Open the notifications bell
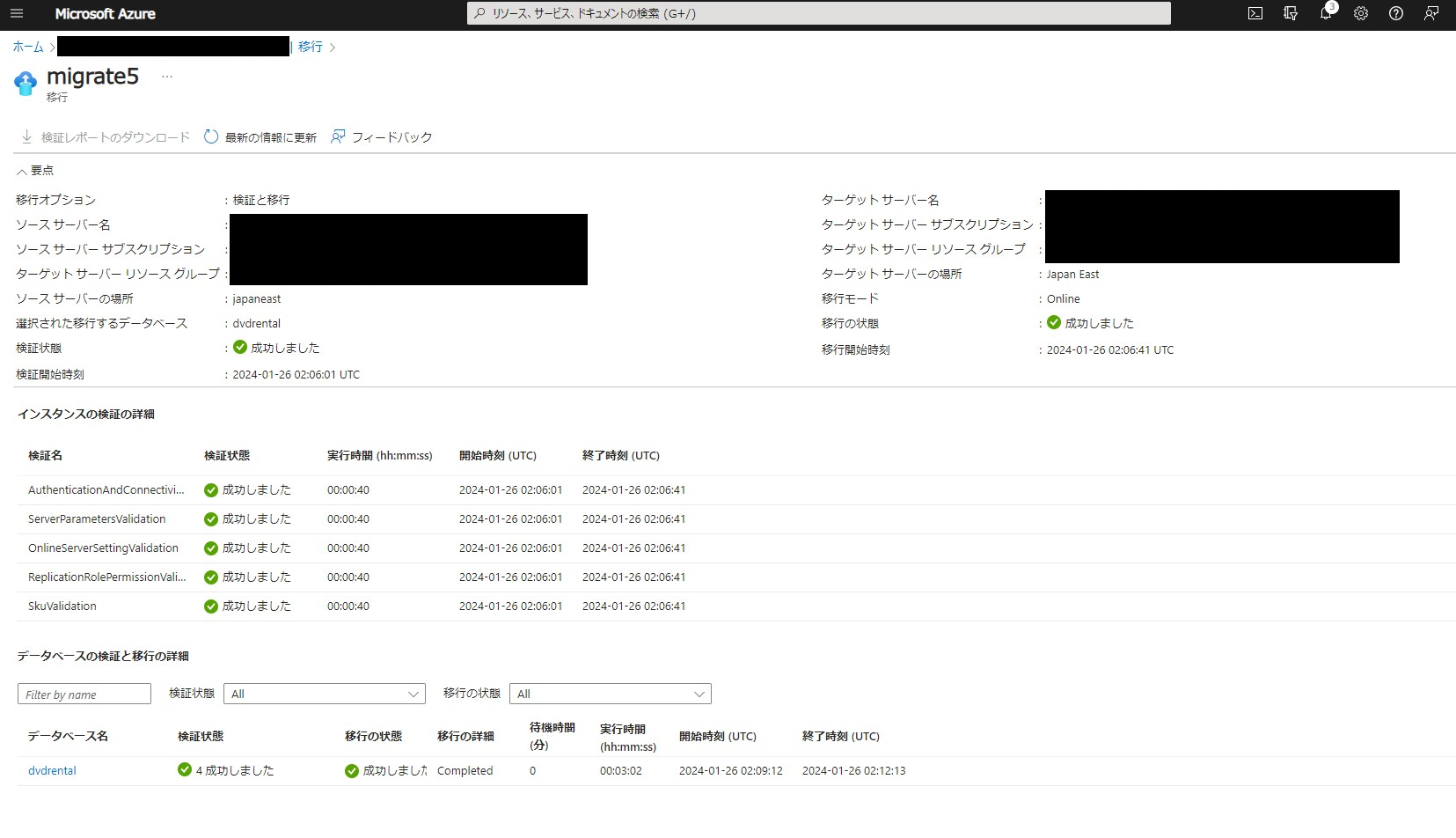1456x838 pixels. pyautogui.click(x=1325, y=13)
